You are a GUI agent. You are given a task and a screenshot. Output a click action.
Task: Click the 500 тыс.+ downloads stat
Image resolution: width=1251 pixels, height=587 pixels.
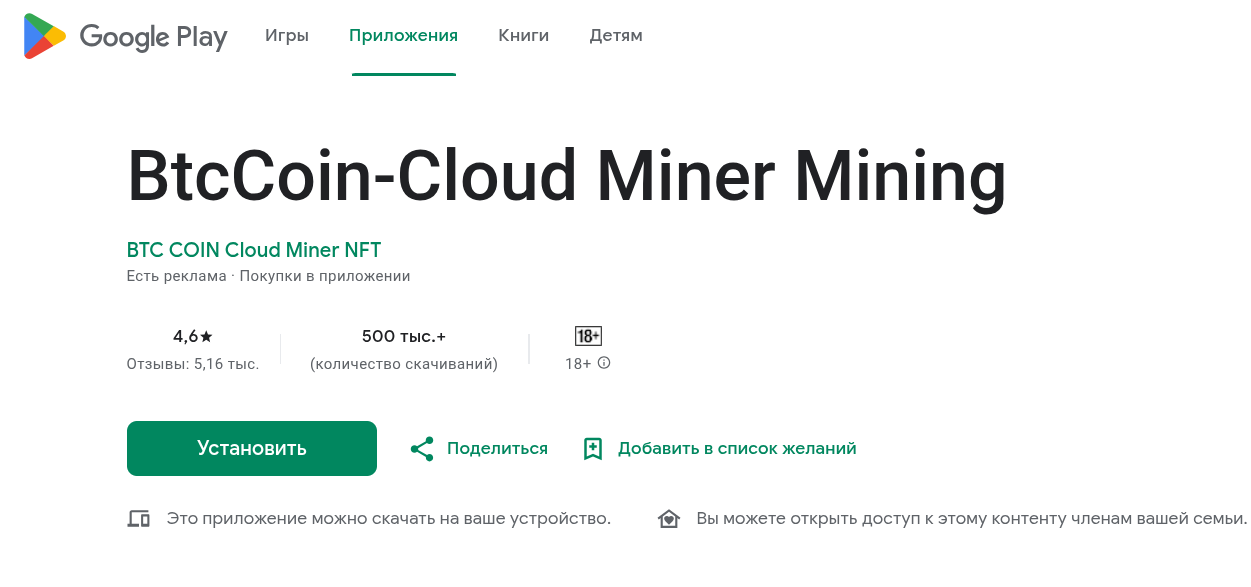(x=404, y=336)
